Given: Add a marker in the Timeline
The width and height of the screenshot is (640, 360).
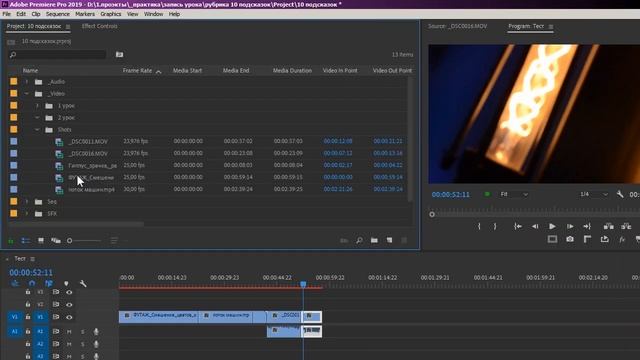Looking at the screenshot, I should pyautogui.click(x=66, y=283).
